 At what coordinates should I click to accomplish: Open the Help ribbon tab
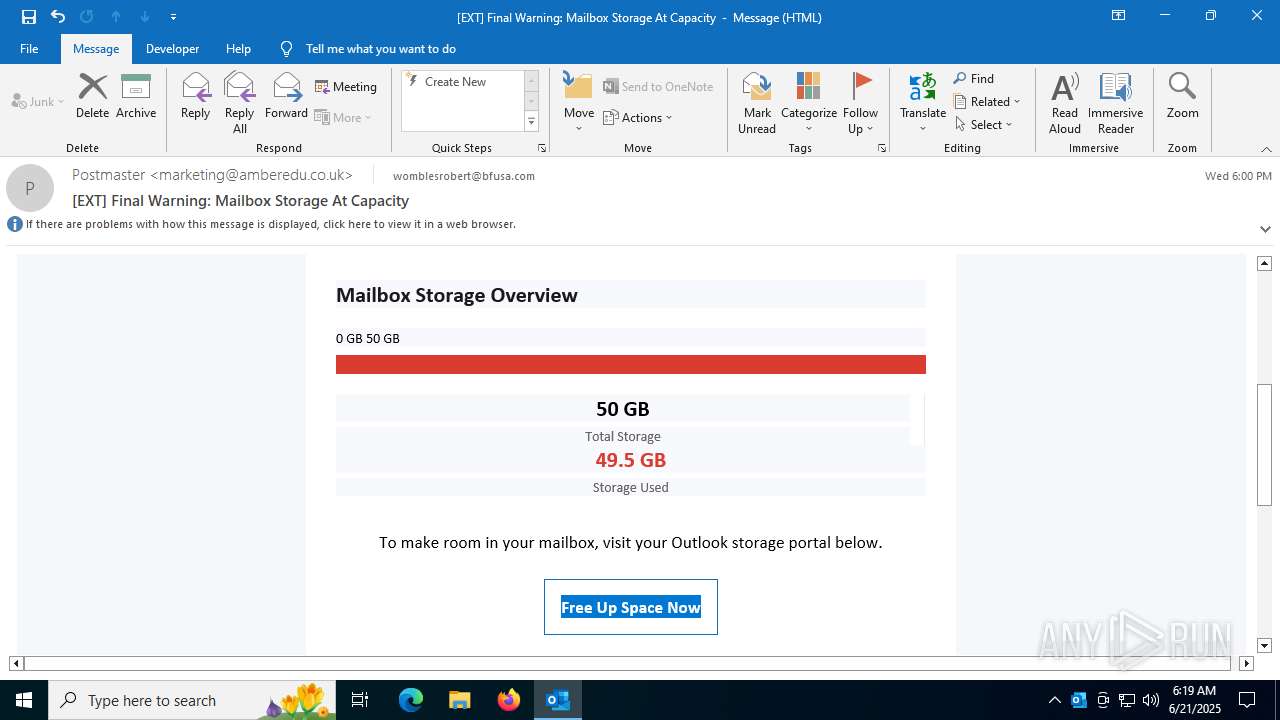tap(238, 49)
